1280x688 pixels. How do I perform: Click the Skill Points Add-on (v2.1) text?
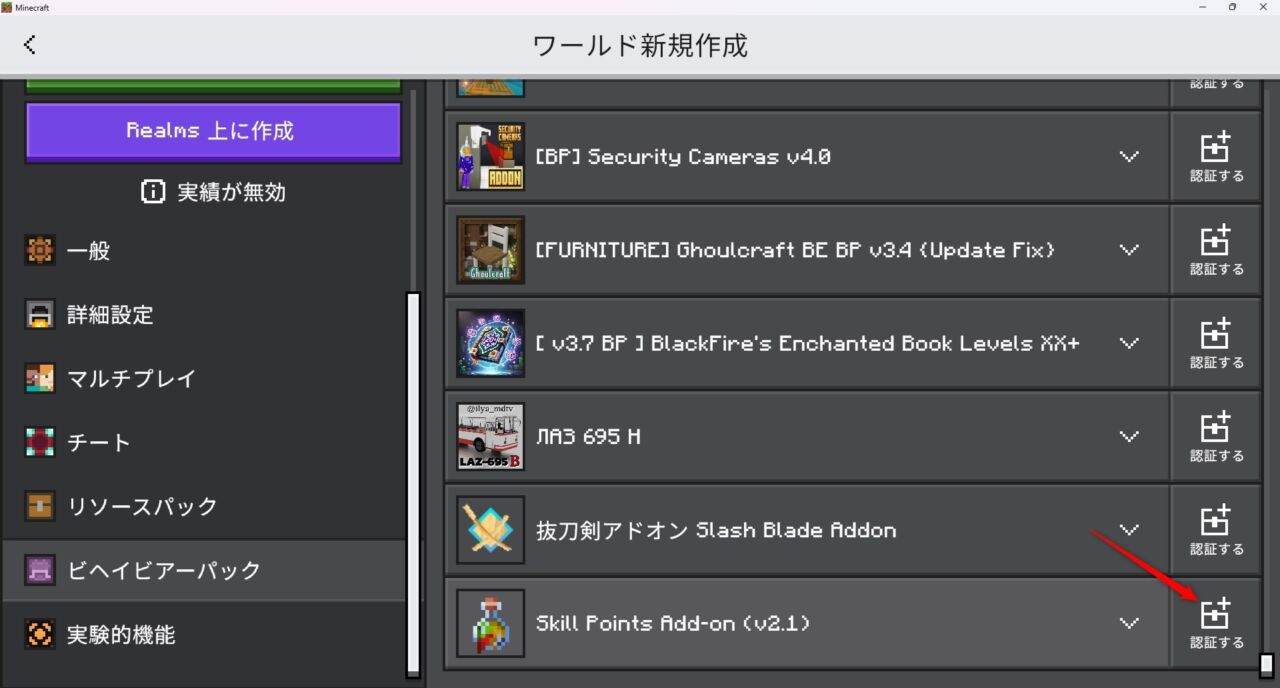pyautogui.click(x=673, y=623)
